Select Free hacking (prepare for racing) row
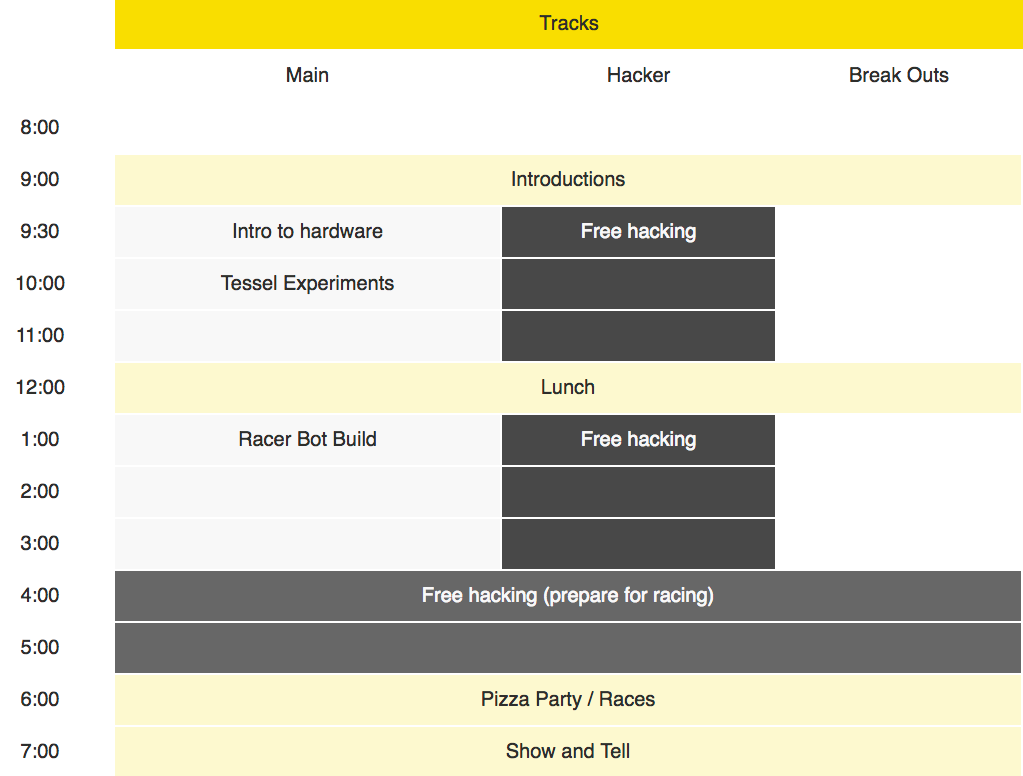1023x776 pixels. point(568,596)
